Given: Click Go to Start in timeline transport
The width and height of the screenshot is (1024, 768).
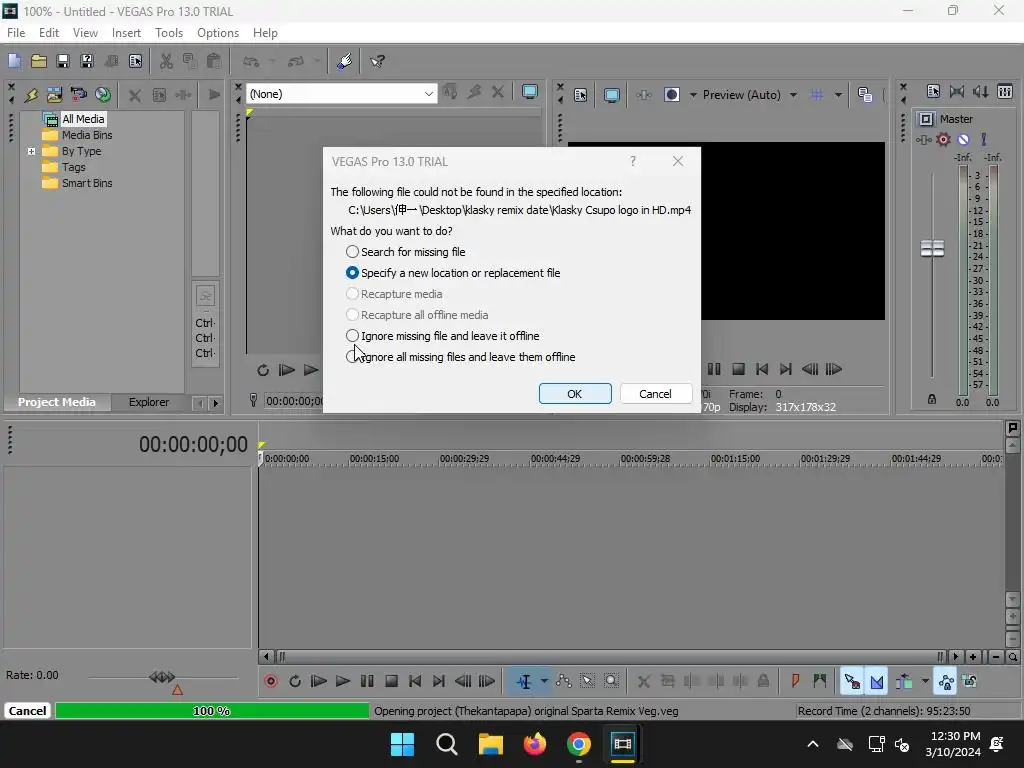Looking at the screenshot, I should pyautogui.click(x=415, y=681).
